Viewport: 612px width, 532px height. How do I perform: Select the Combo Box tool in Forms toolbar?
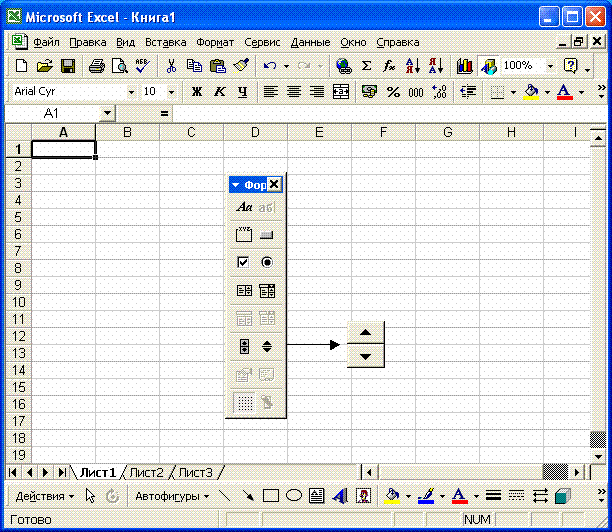267,290
